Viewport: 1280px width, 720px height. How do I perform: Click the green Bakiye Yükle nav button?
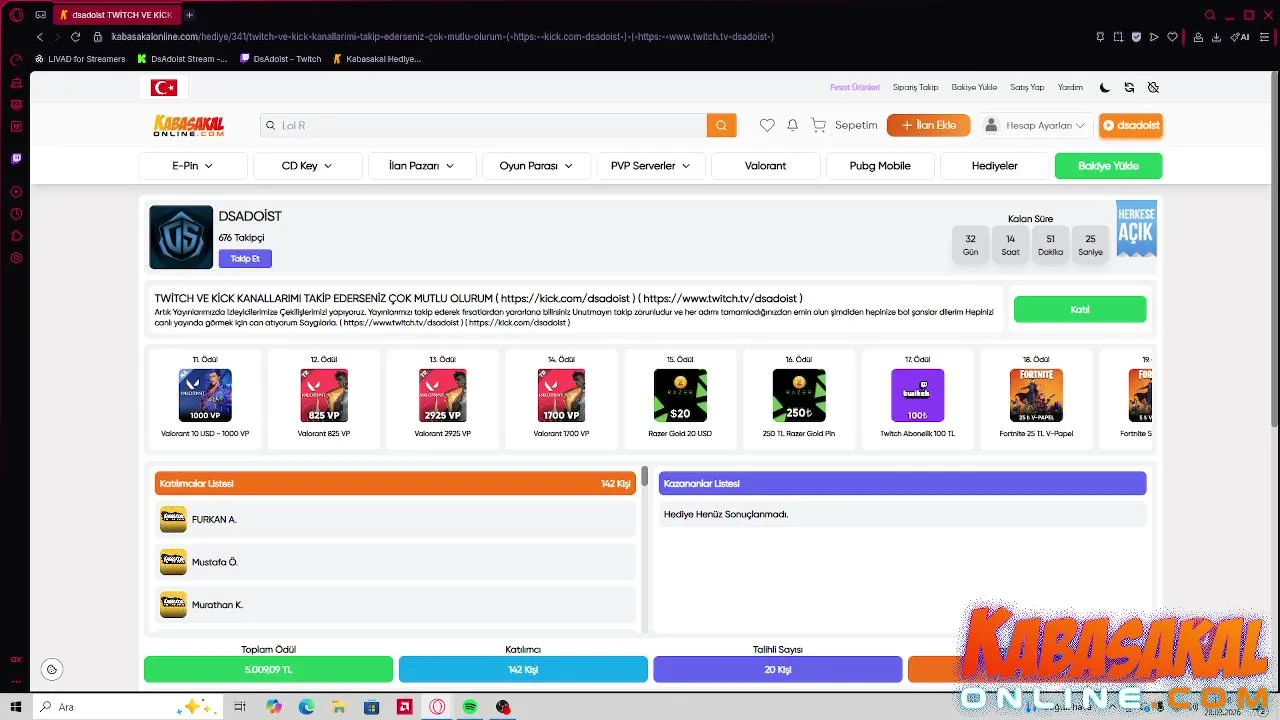(x=1108, y=166)
